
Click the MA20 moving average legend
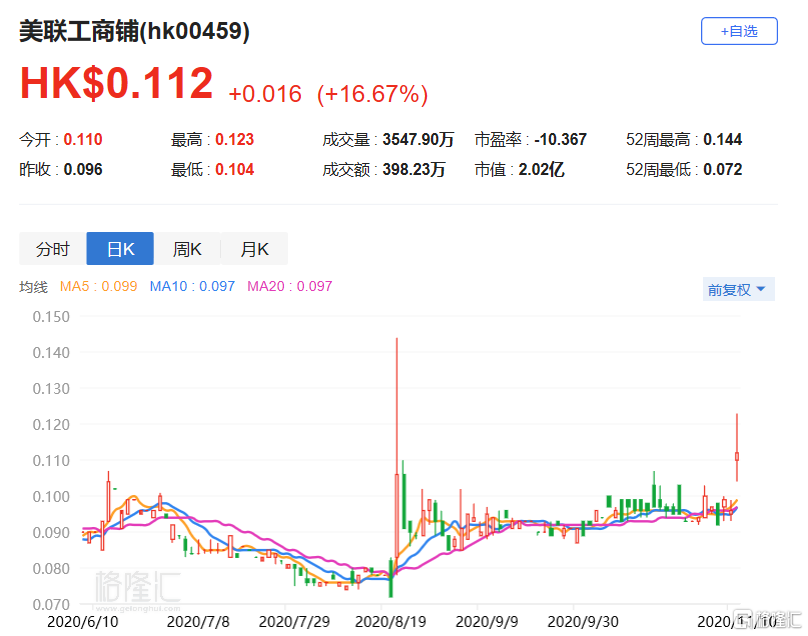click(x=289, y=287)
